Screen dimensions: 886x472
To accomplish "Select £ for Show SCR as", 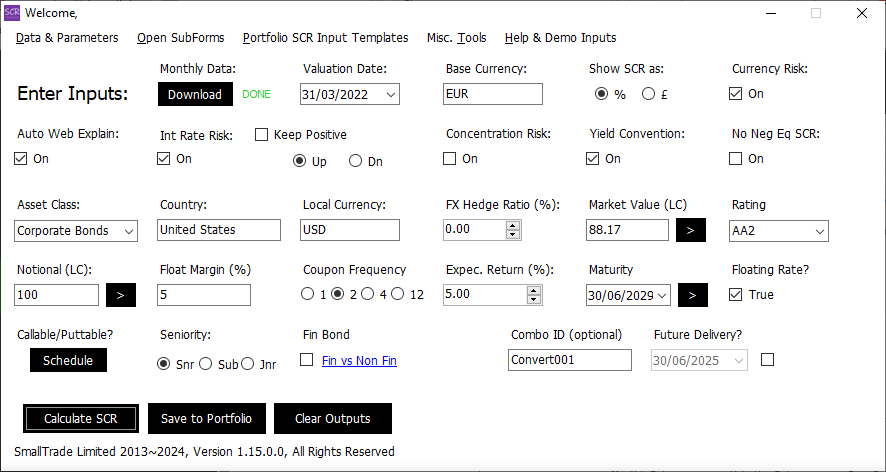I will click(649, 94).
